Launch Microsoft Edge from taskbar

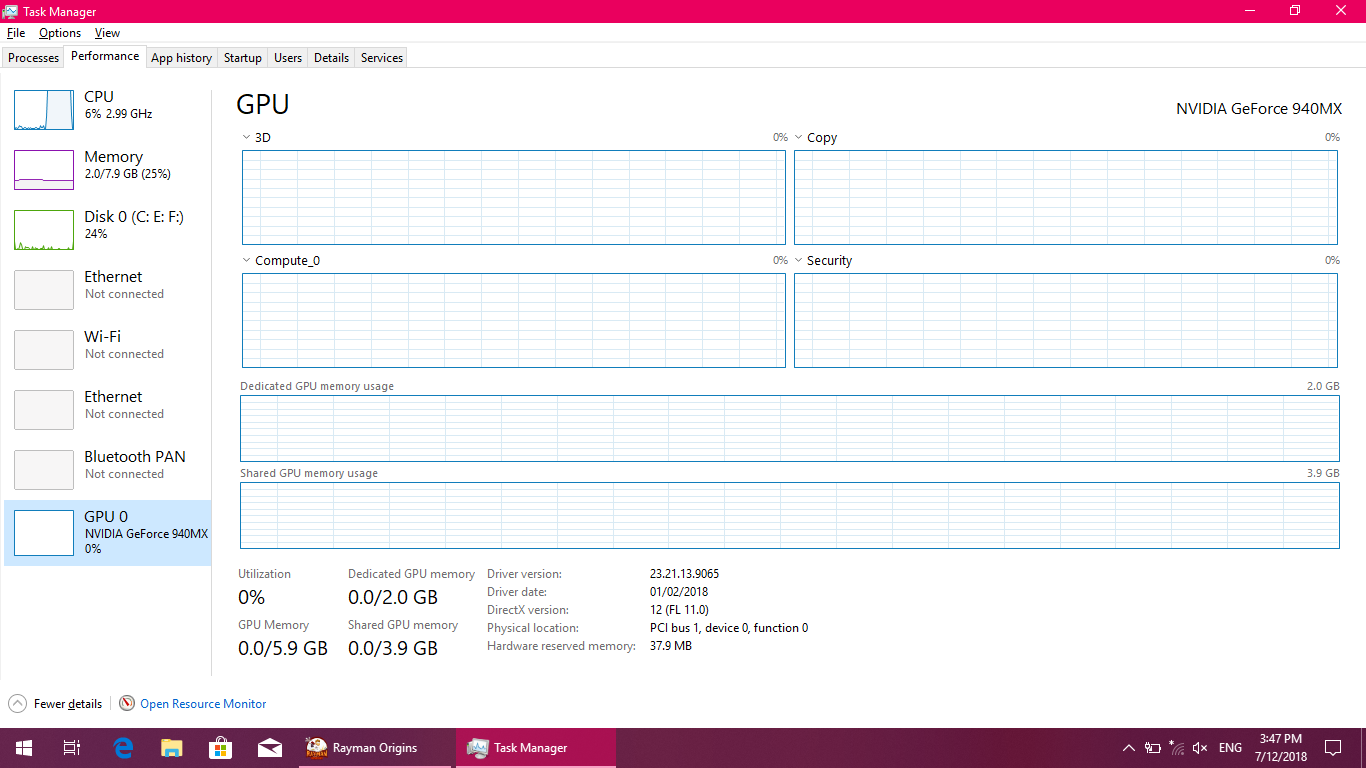click(x=123, y=748)
